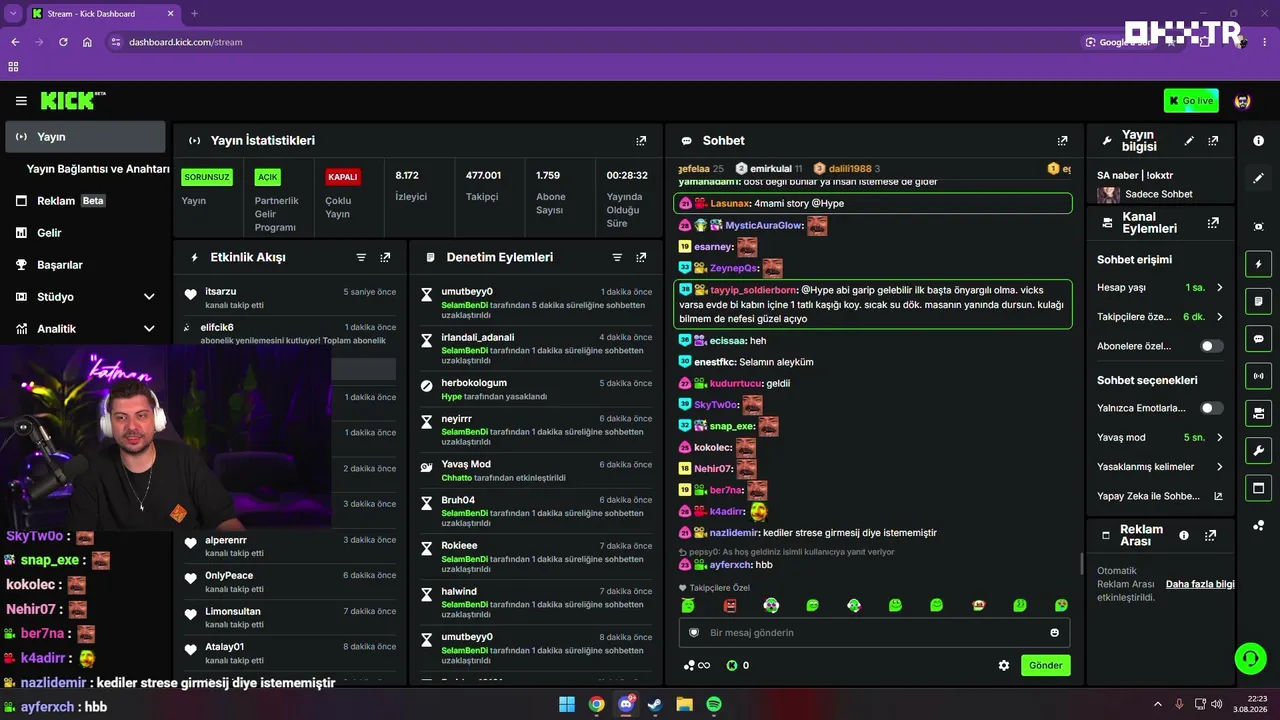Show Reklam Arası info tooltip icon
1280x720 pixels.
pos(1184,535)
